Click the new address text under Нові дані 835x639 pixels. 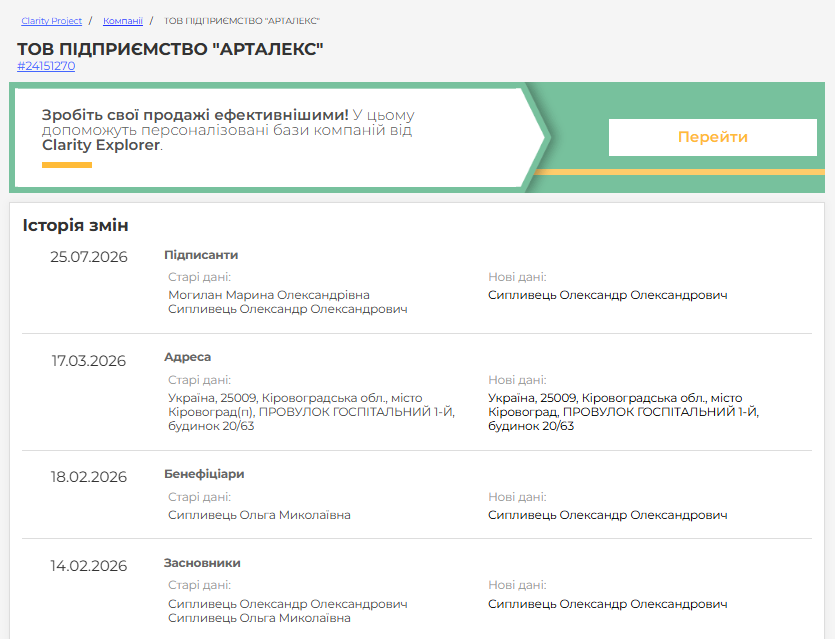(x=624, y=412)
